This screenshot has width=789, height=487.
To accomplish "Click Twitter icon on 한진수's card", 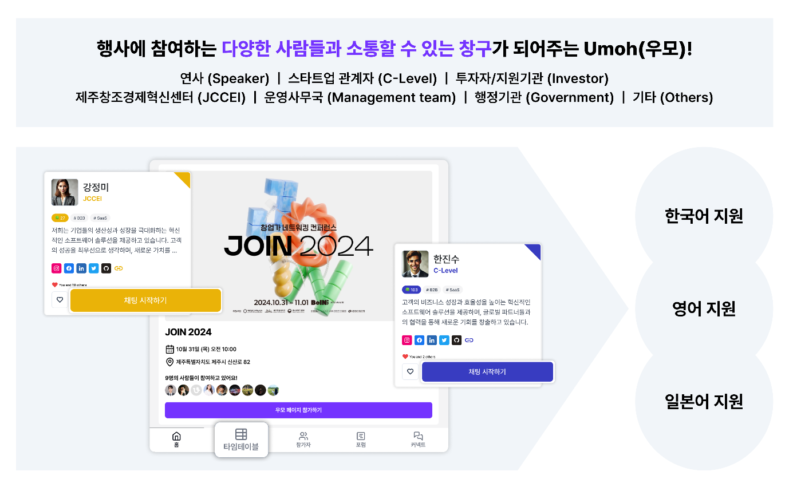I will click(444, 340).
